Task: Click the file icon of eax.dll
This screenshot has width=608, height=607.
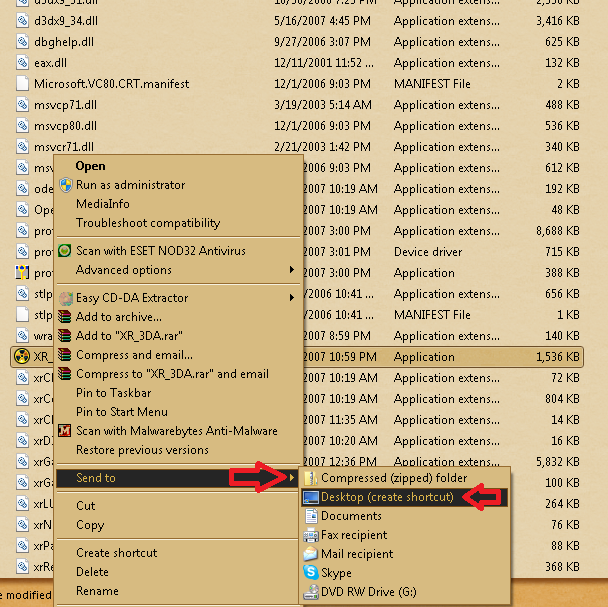Action: (x=22, y=62)
